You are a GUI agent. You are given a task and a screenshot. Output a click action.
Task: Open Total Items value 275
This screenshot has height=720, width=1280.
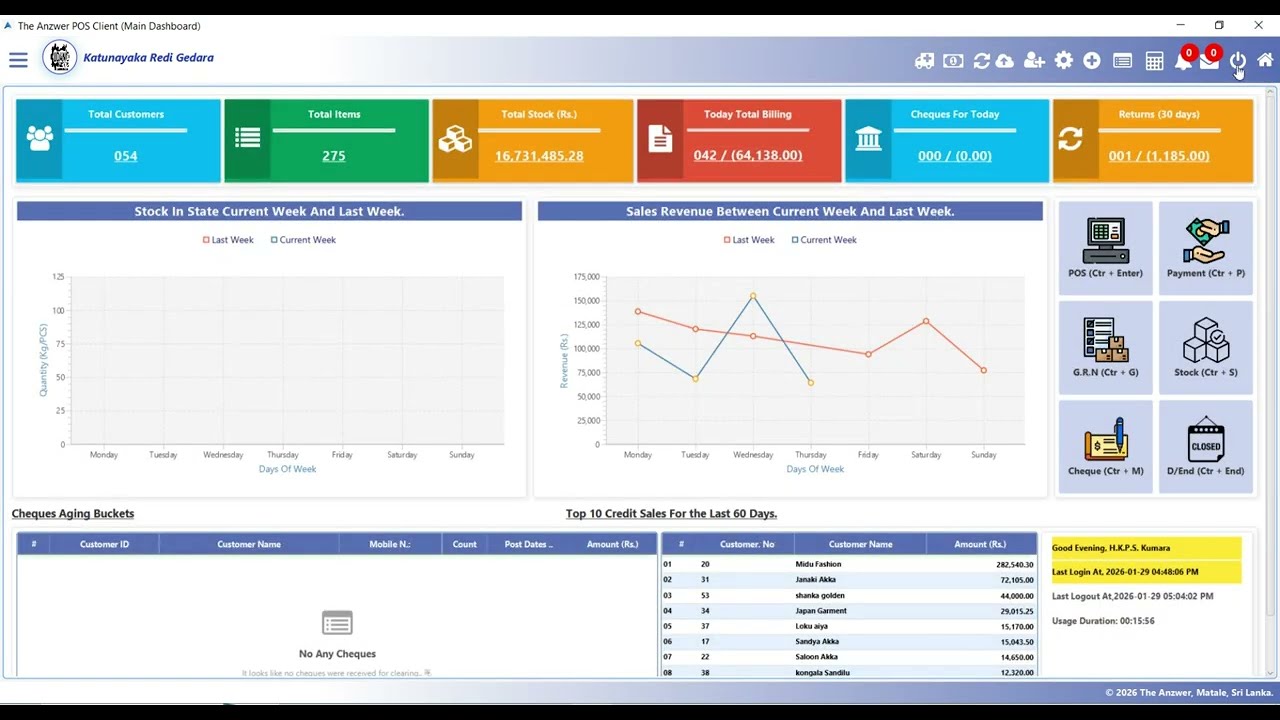pyautogui.click(x=334, y=156)
